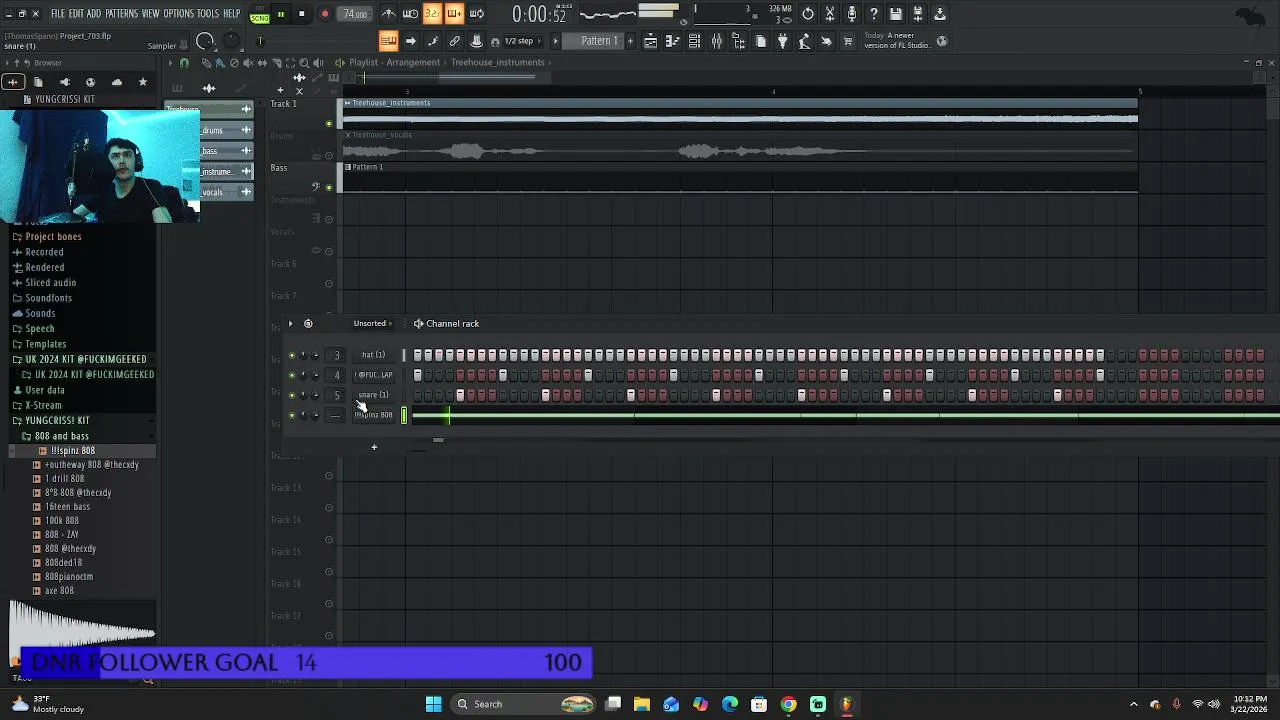Click the undo history circular arrow icon
The width and height of the screenshot is (1280, 720).
808,14
